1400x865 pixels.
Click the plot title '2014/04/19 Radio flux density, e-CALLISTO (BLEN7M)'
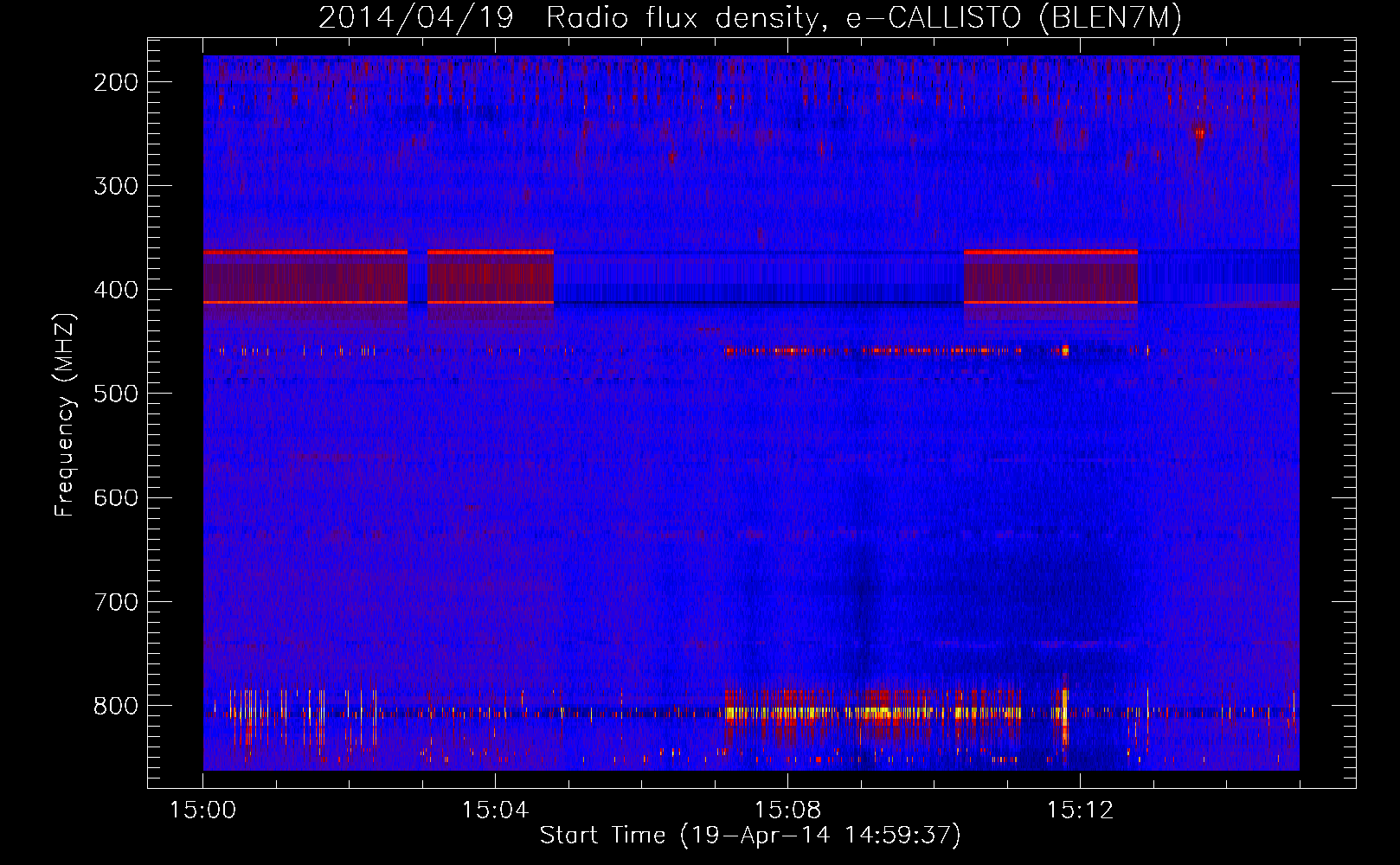[x=750, y=18]
